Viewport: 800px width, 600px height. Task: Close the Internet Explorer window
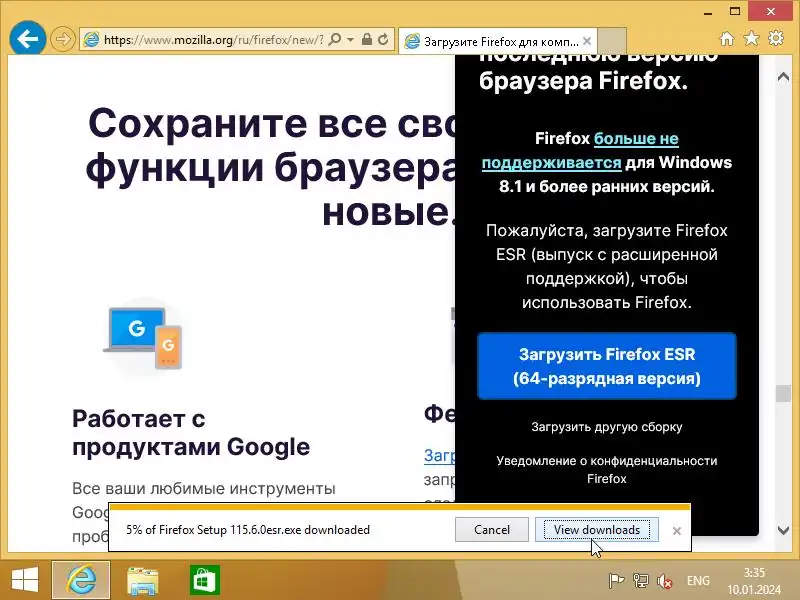click(771, 11)
